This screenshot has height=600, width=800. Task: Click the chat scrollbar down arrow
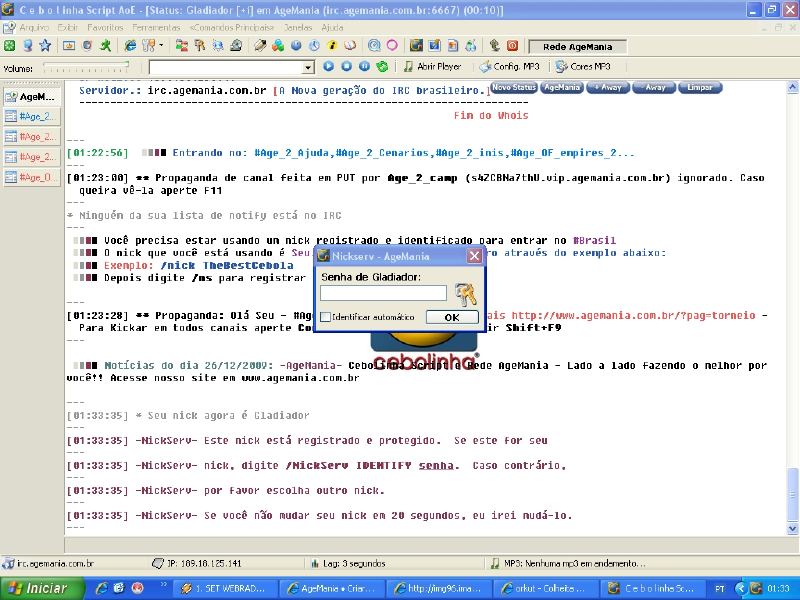792,529
